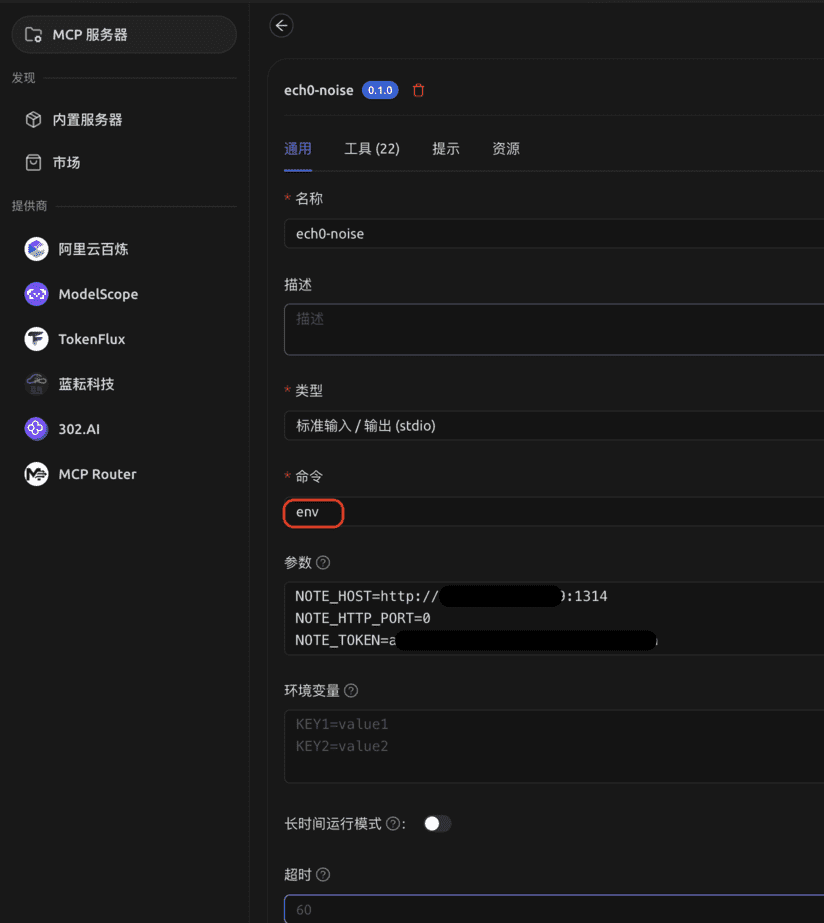Screen dimensions: 824x923
Task: Click the NOTE_HTTP_PORT=0 line
Action: 363,618
